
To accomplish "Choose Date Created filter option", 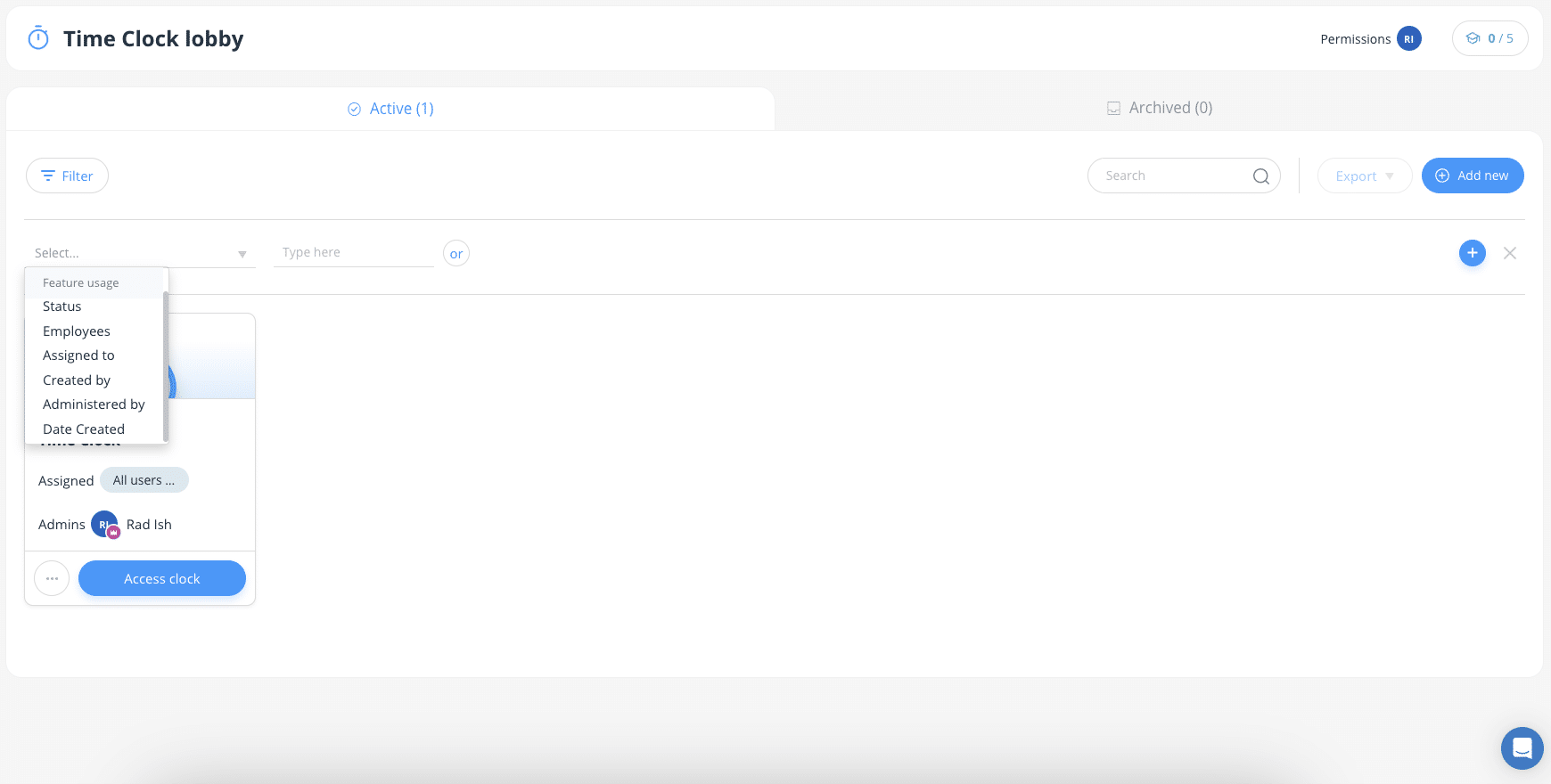I will click(x=94, y=429).
